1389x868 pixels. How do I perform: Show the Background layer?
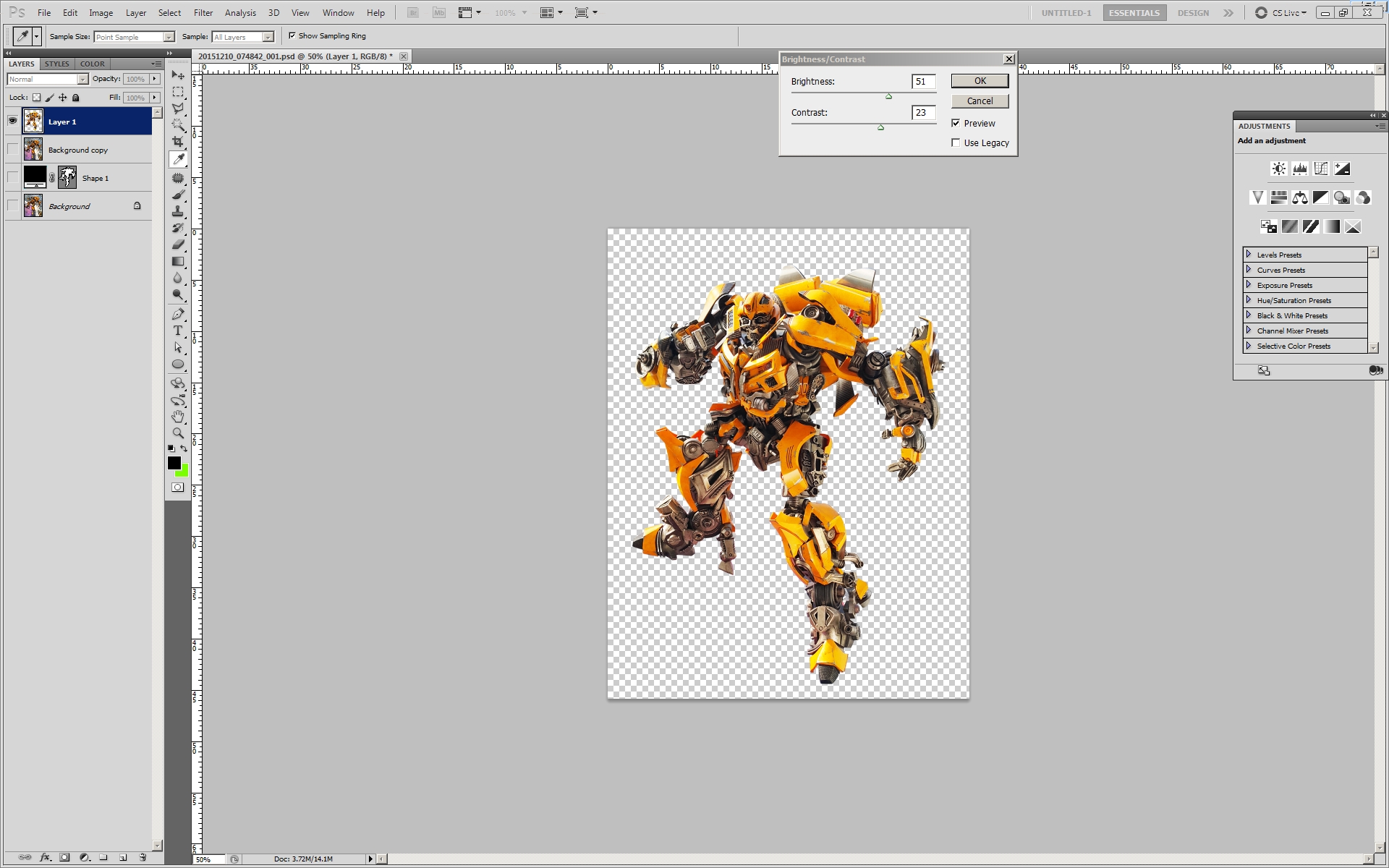pyautogui.click(x=12, y=205)
